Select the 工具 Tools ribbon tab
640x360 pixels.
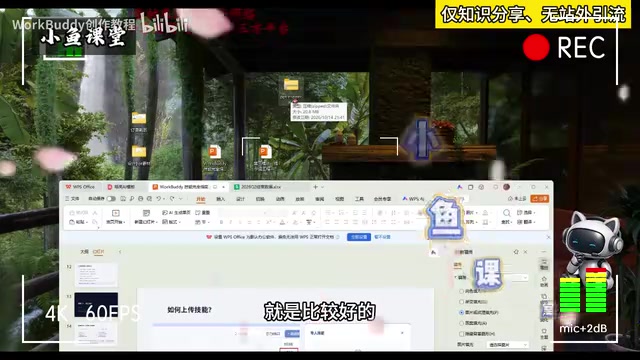(x=359, y=199)
